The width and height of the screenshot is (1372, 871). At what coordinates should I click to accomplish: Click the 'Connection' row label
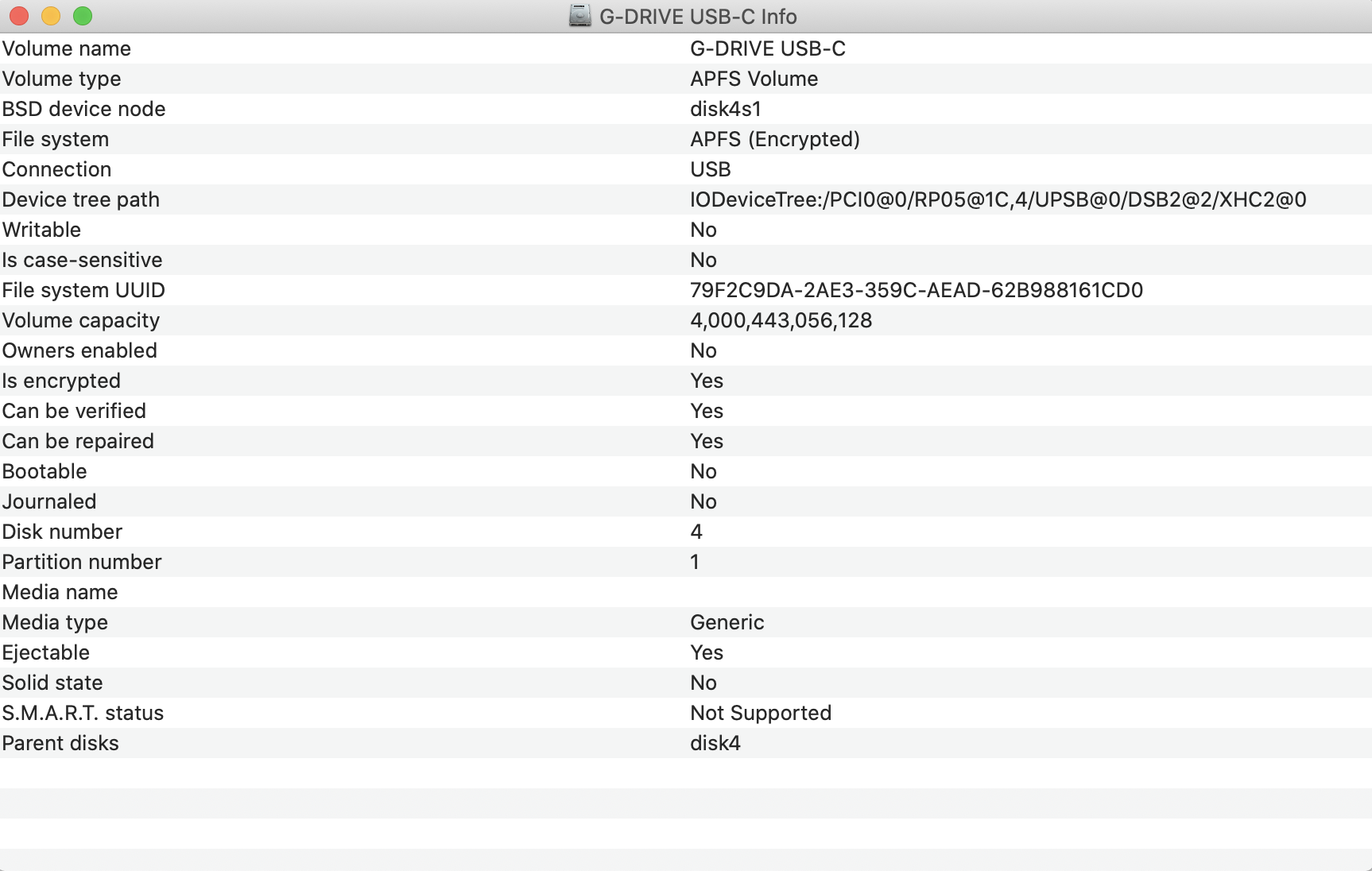coord(57,169)
